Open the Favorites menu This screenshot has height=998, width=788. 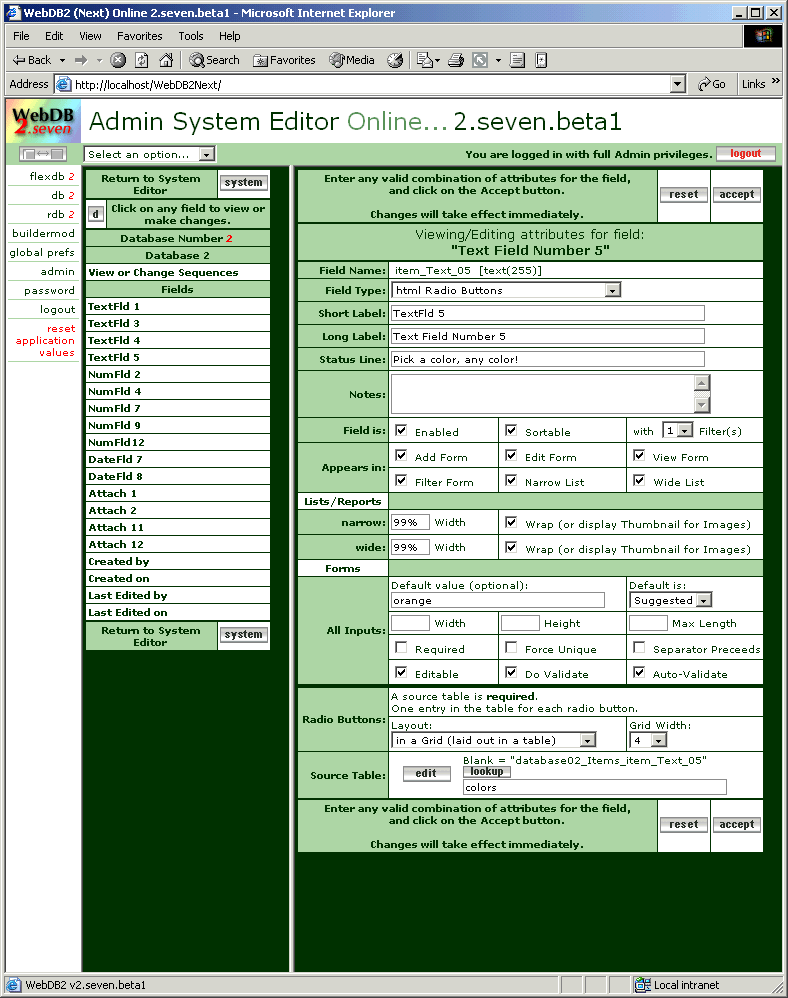(x=139, y=36)
